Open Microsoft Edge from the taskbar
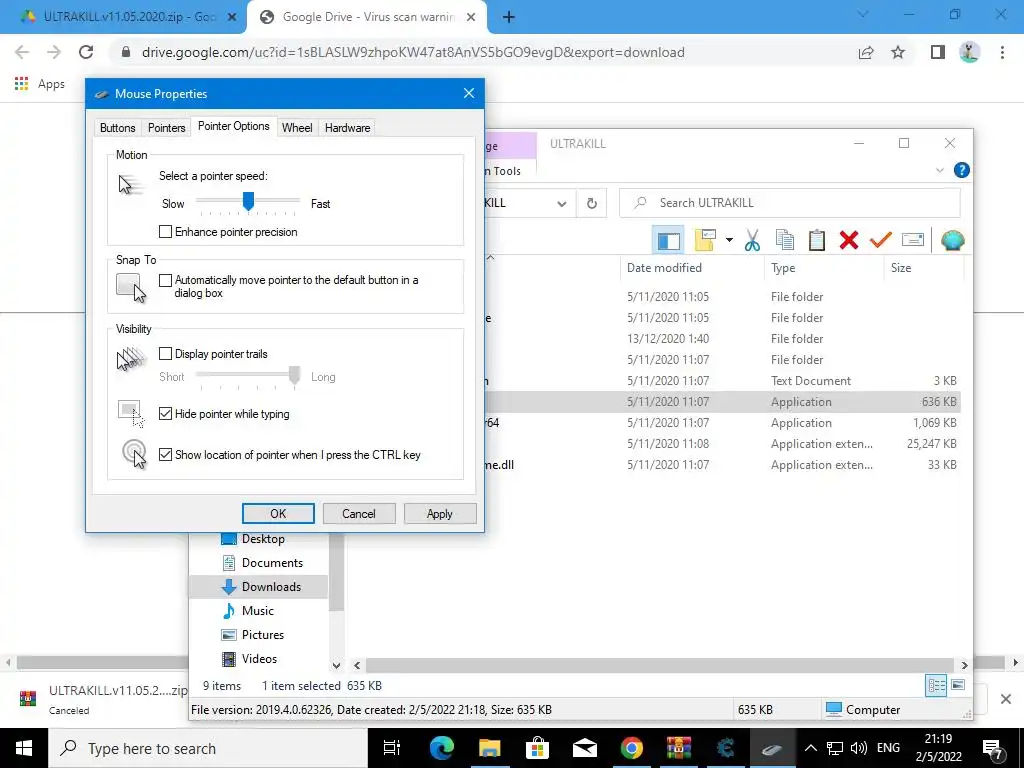The image size is (1024, 768). [x=441, y=748]
